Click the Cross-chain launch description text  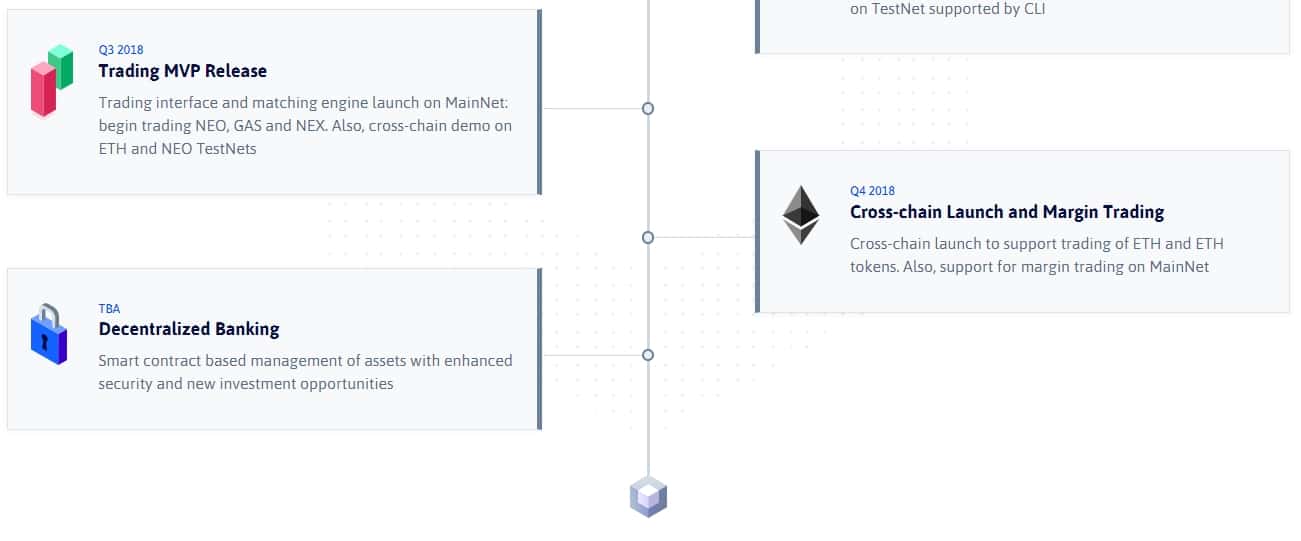tap(1036, 255)
